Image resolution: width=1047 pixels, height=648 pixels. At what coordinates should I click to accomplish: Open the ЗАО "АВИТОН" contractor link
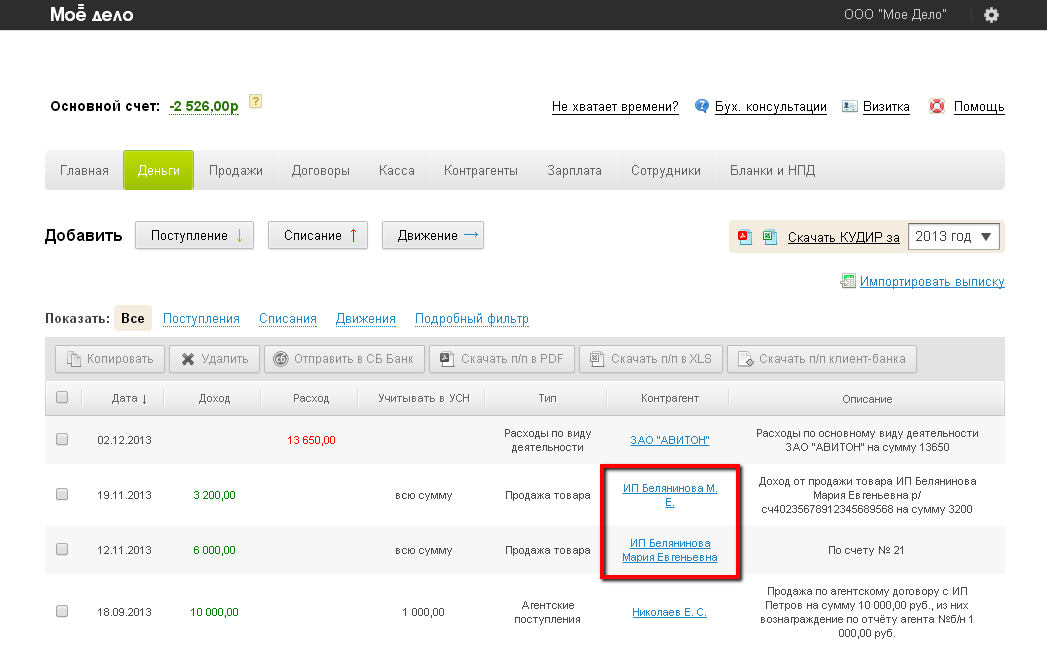[x=669, y=440]
